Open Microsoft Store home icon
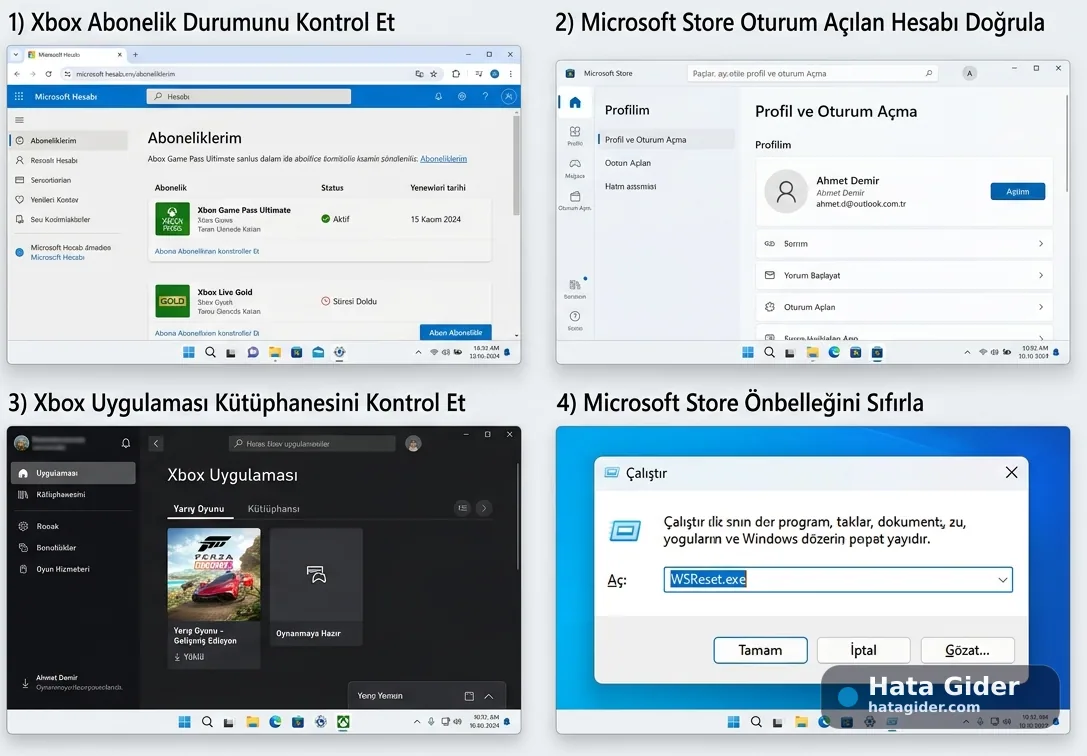Screen dimensions: 1087x756 [x=575, y=103]
